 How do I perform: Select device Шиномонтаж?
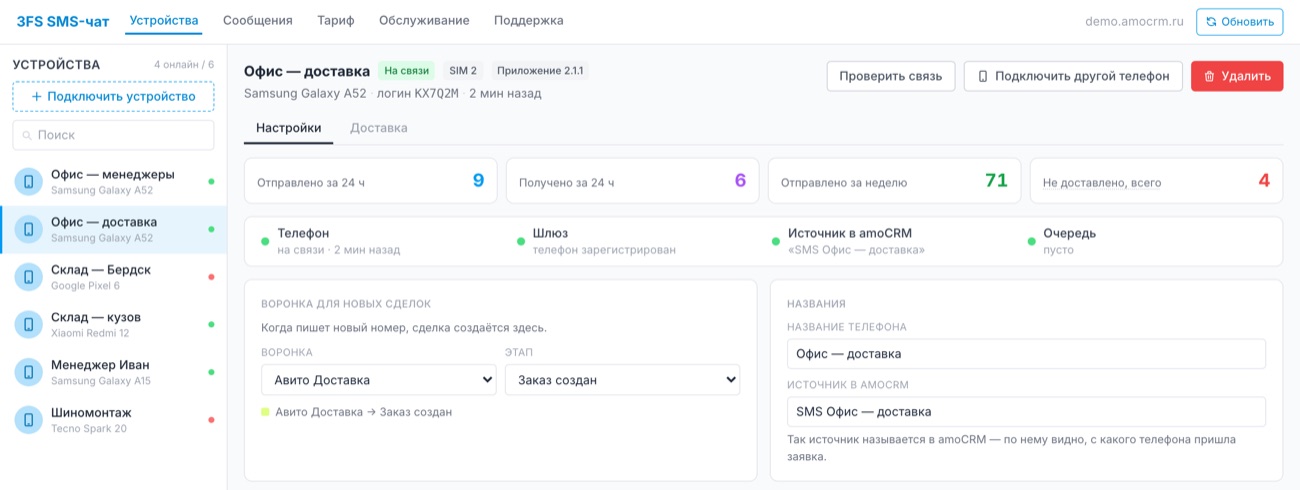114,420
